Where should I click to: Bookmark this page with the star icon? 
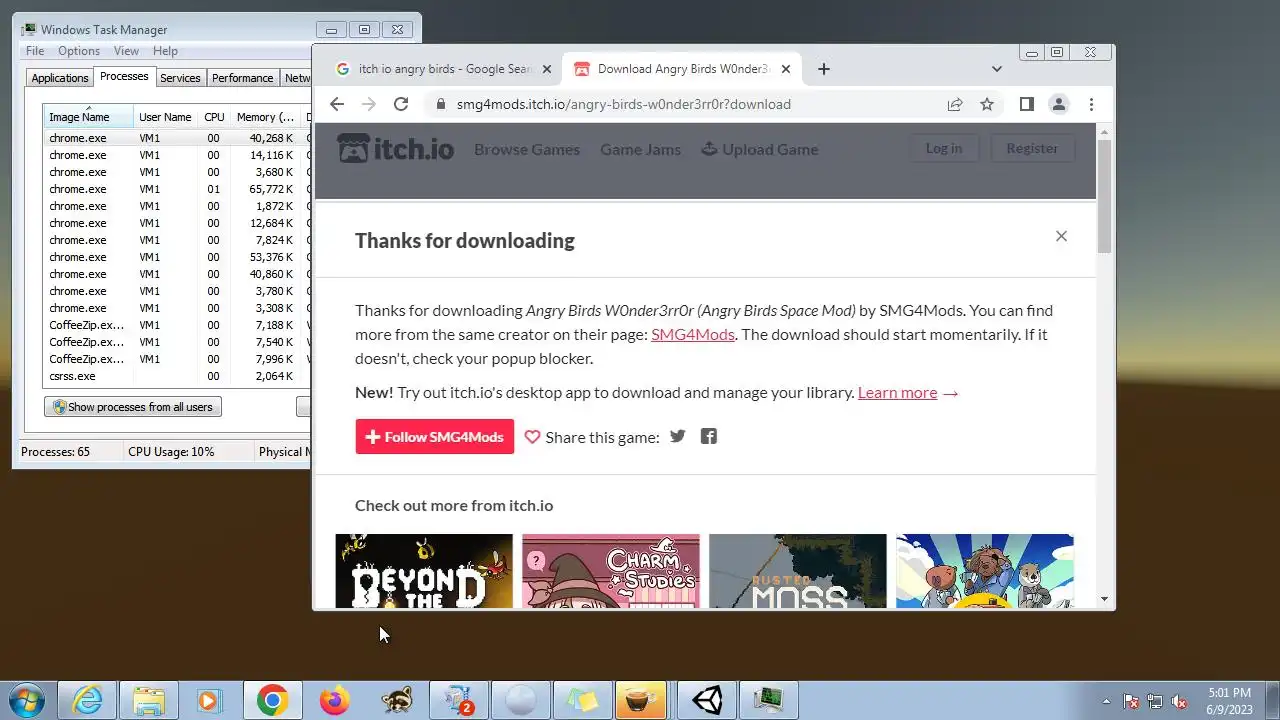[x=987, y=104]
